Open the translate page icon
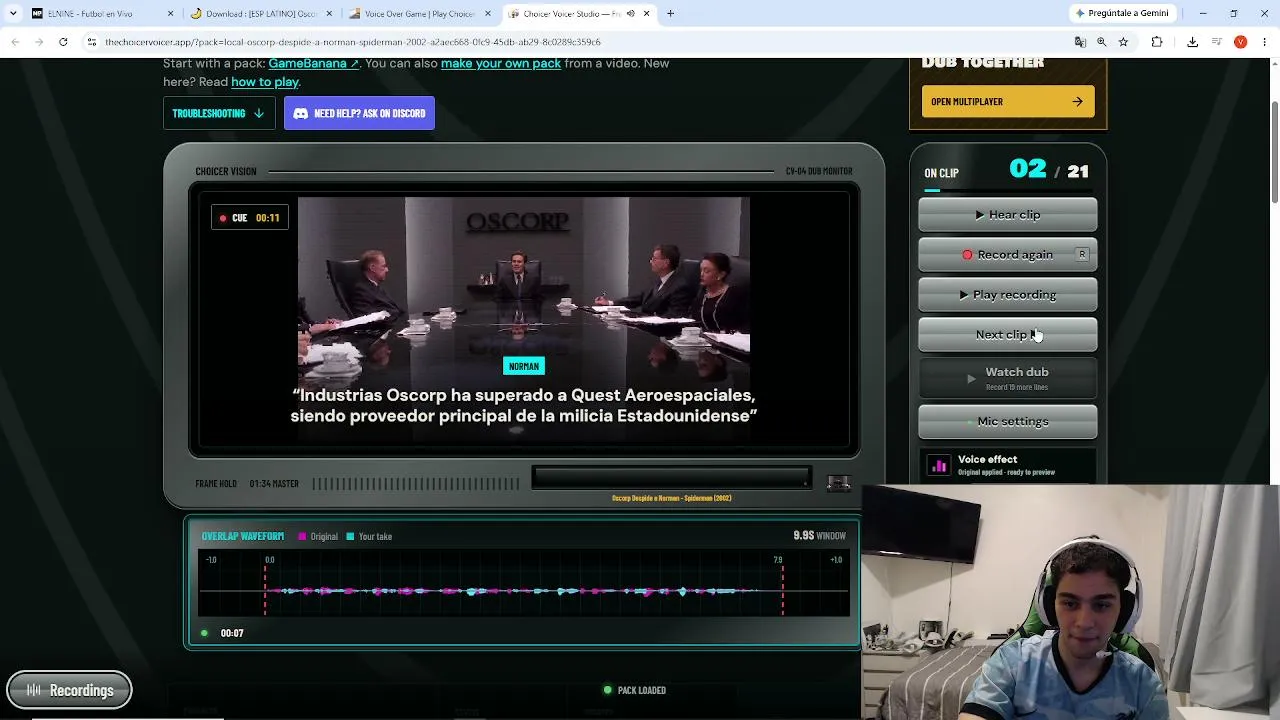Viewport: 1280px width, 720px height. [x=1080, y=42]
